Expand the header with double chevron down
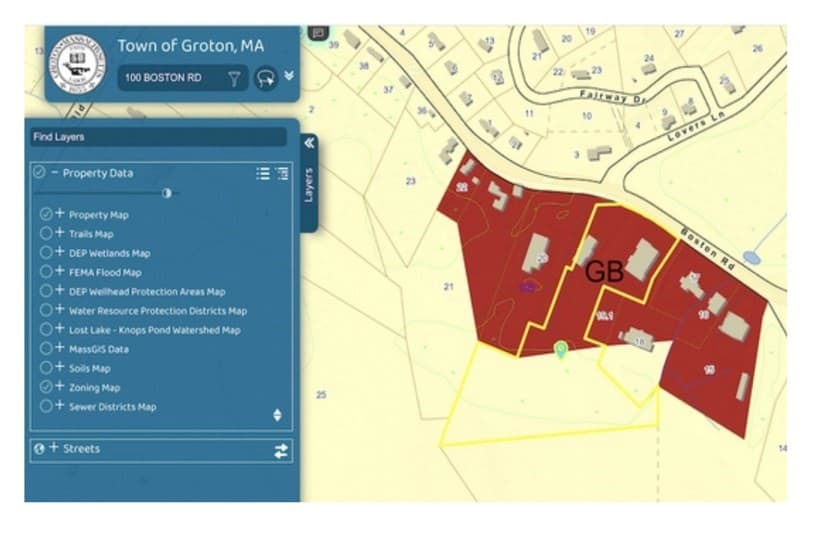 (289, 75)
